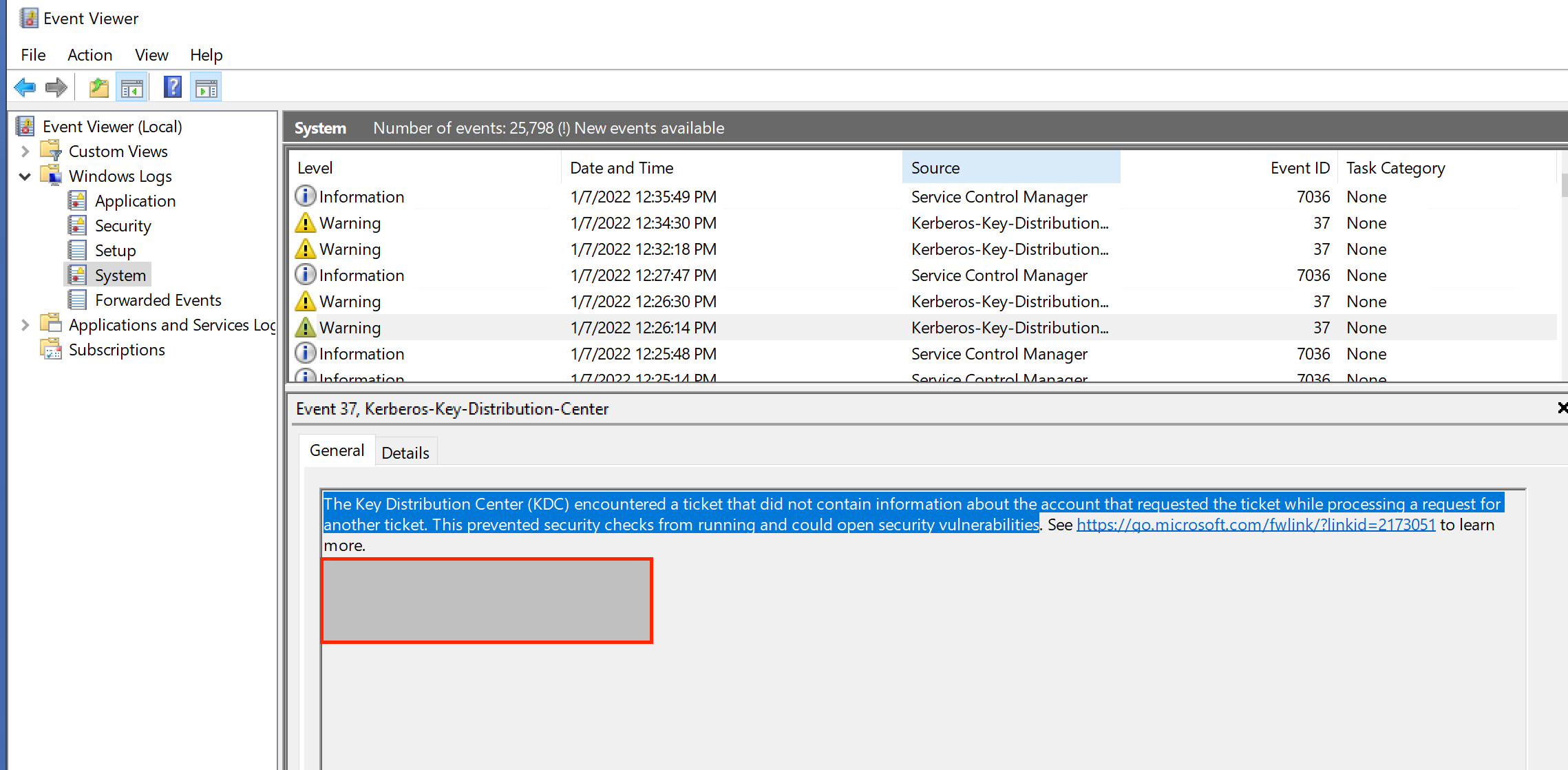Open the go.microsoft.com fwlink hyperlink
The height and width of the screenshot is (770, 1568).
pos(1256,525)
